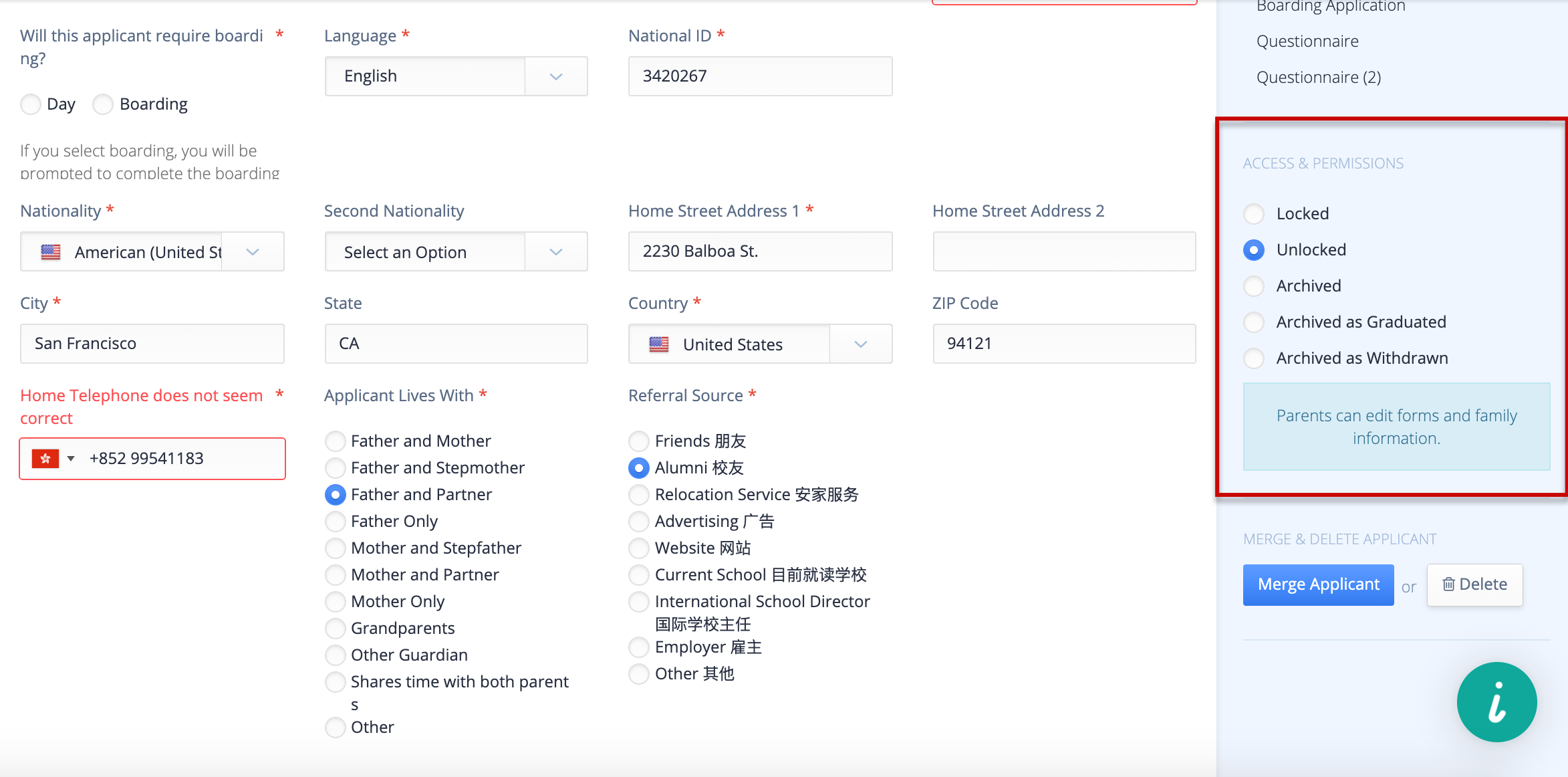This screenshot has height=777, width=1568.
Task: Click the Merge & Delete Applicant heading
Action: pos(1339,539)
